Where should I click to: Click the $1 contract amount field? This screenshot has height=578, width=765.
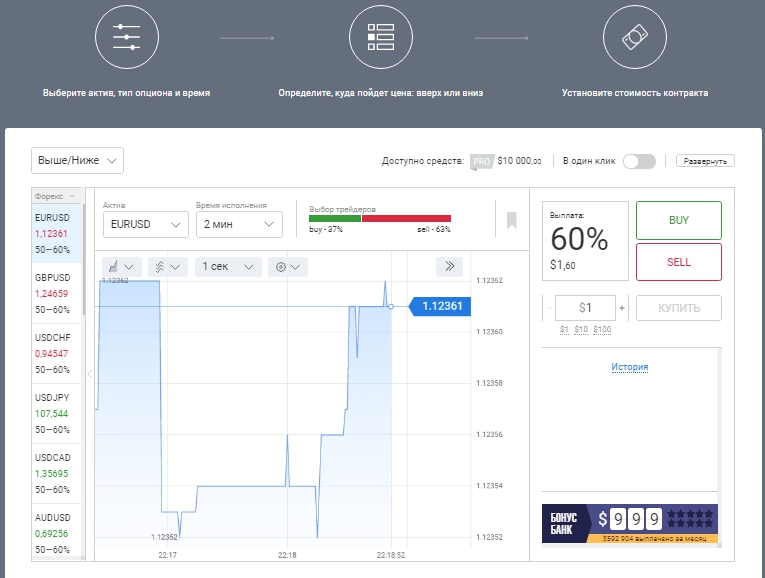pyautogui.click(x=585, y=308)
